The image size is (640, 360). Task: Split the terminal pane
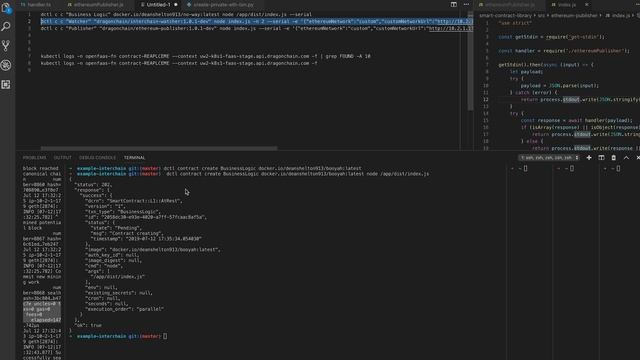point(601,158)
